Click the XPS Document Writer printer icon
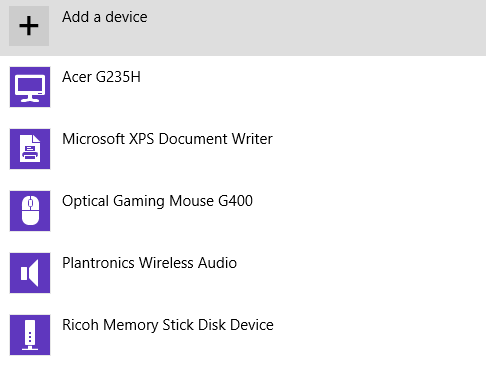Image resolution: width=486 pixels, height=365 pixels. [30, 149]
